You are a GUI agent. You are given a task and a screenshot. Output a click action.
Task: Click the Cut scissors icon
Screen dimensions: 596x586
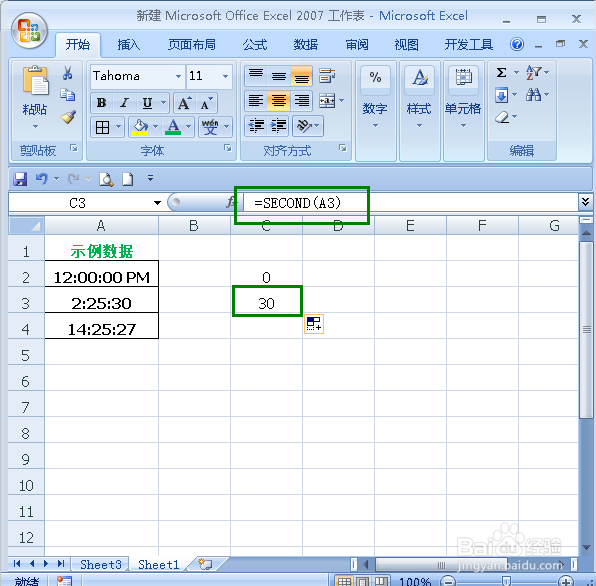point(68,73)
